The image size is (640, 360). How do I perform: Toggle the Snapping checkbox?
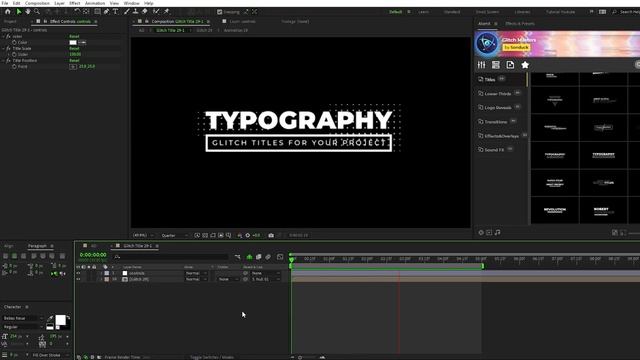point(220,12)
